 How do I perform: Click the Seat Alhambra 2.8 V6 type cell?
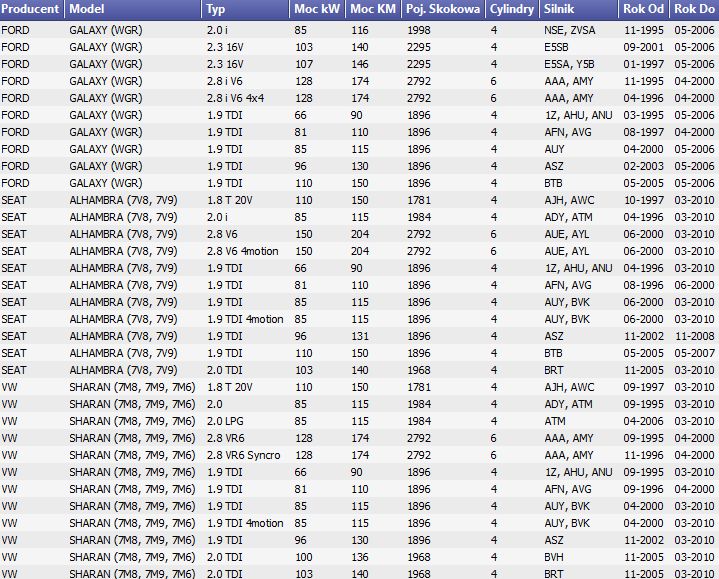(222, 234)
